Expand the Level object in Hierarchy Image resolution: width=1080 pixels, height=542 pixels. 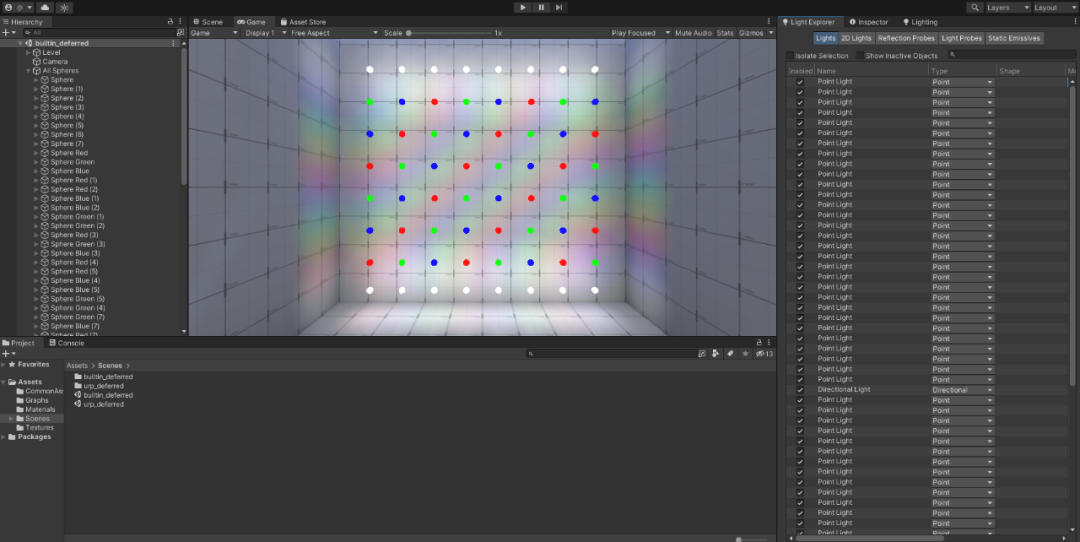tap(28, 52)
